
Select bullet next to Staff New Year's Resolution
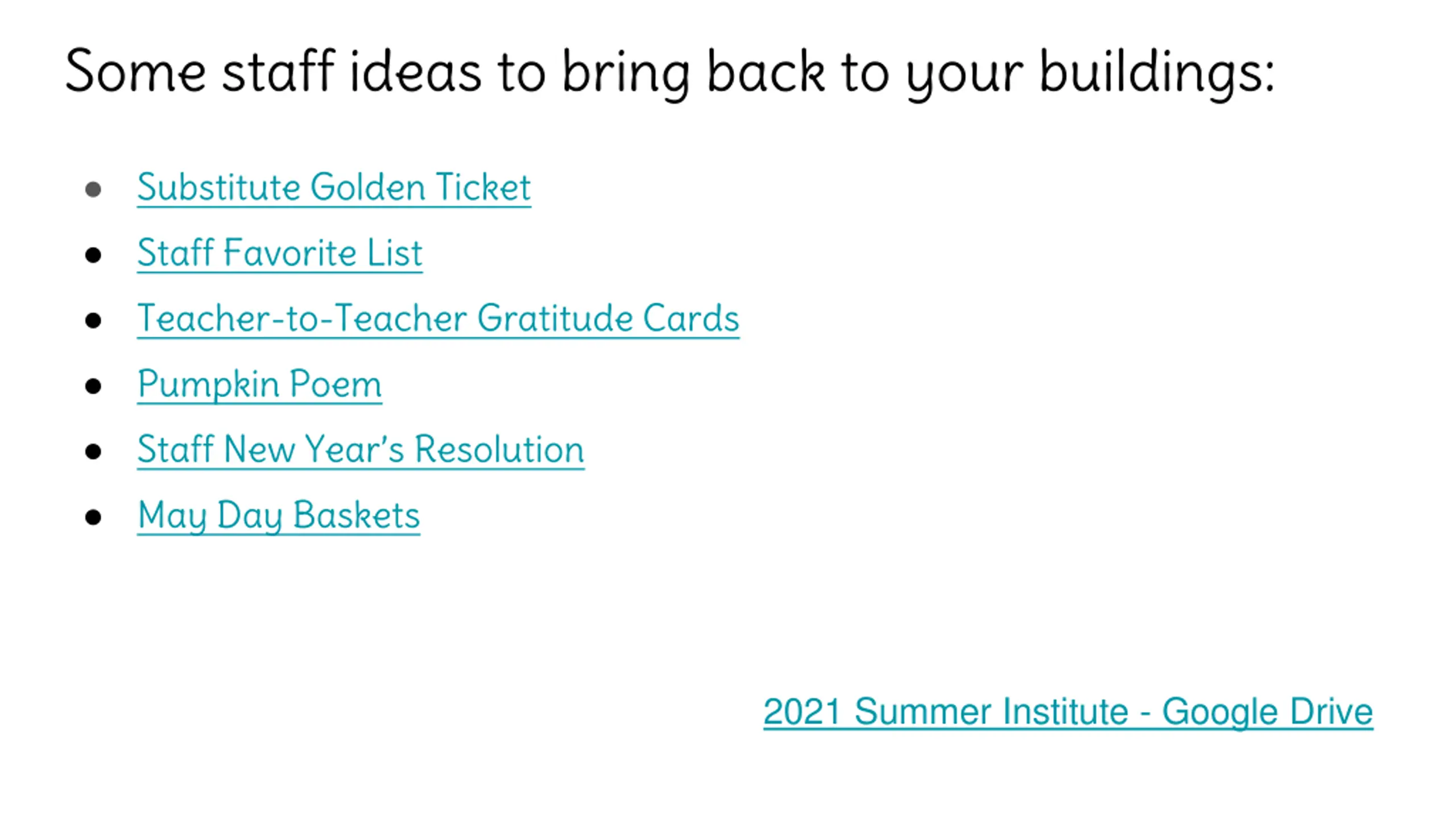(x=93, y=452)
